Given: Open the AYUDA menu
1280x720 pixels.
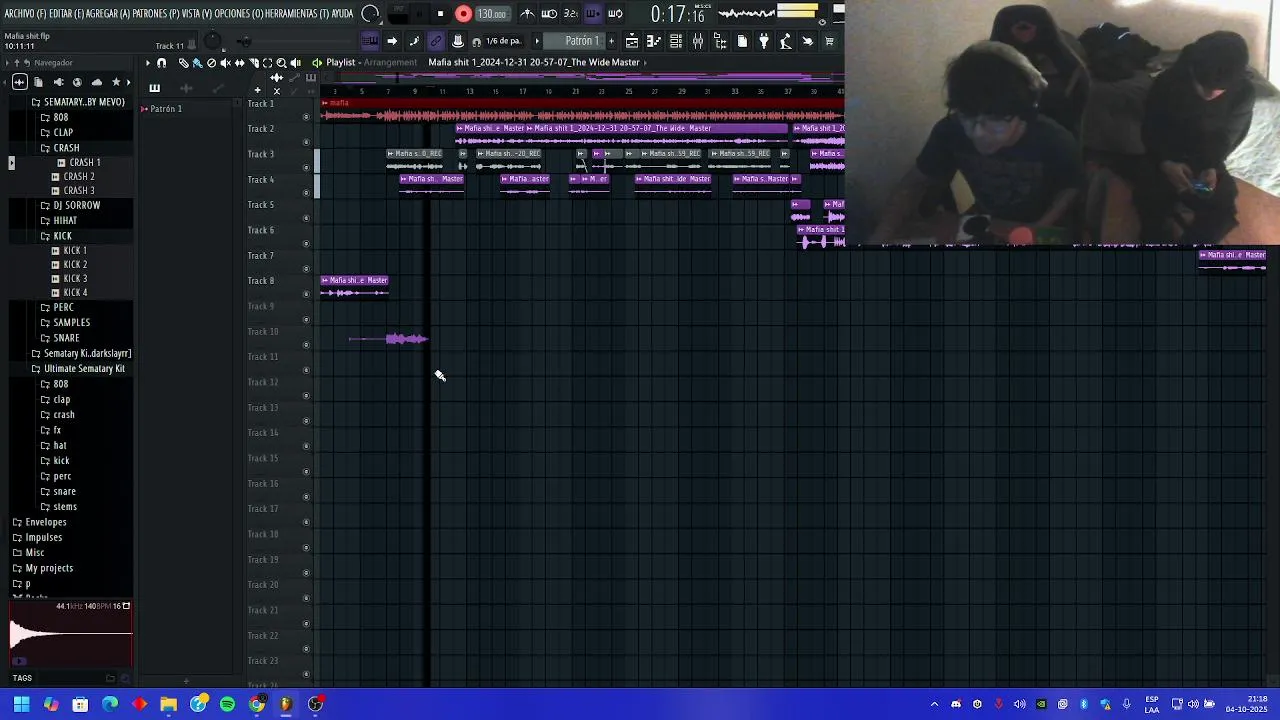Looking at the screenshot, I should pyautogui.click(x=342, y=13).
